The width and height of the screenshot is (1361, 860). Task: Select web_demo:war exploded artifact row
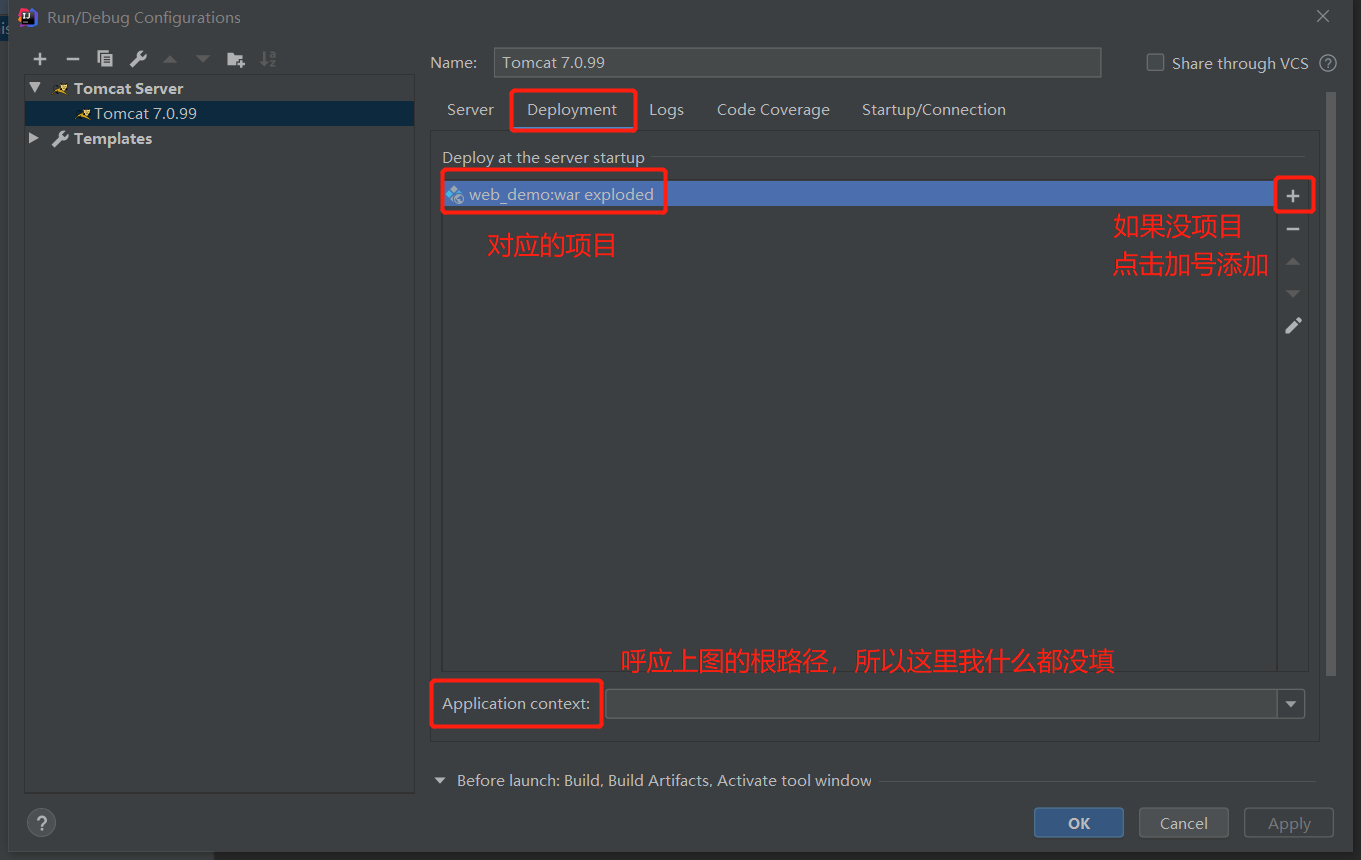tap(859, 194)
